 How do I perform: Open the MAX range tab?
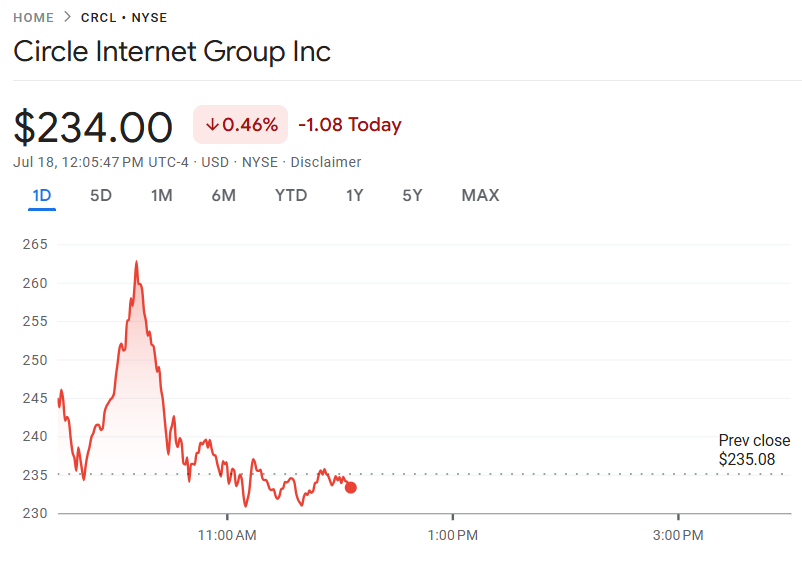(480, 195)
